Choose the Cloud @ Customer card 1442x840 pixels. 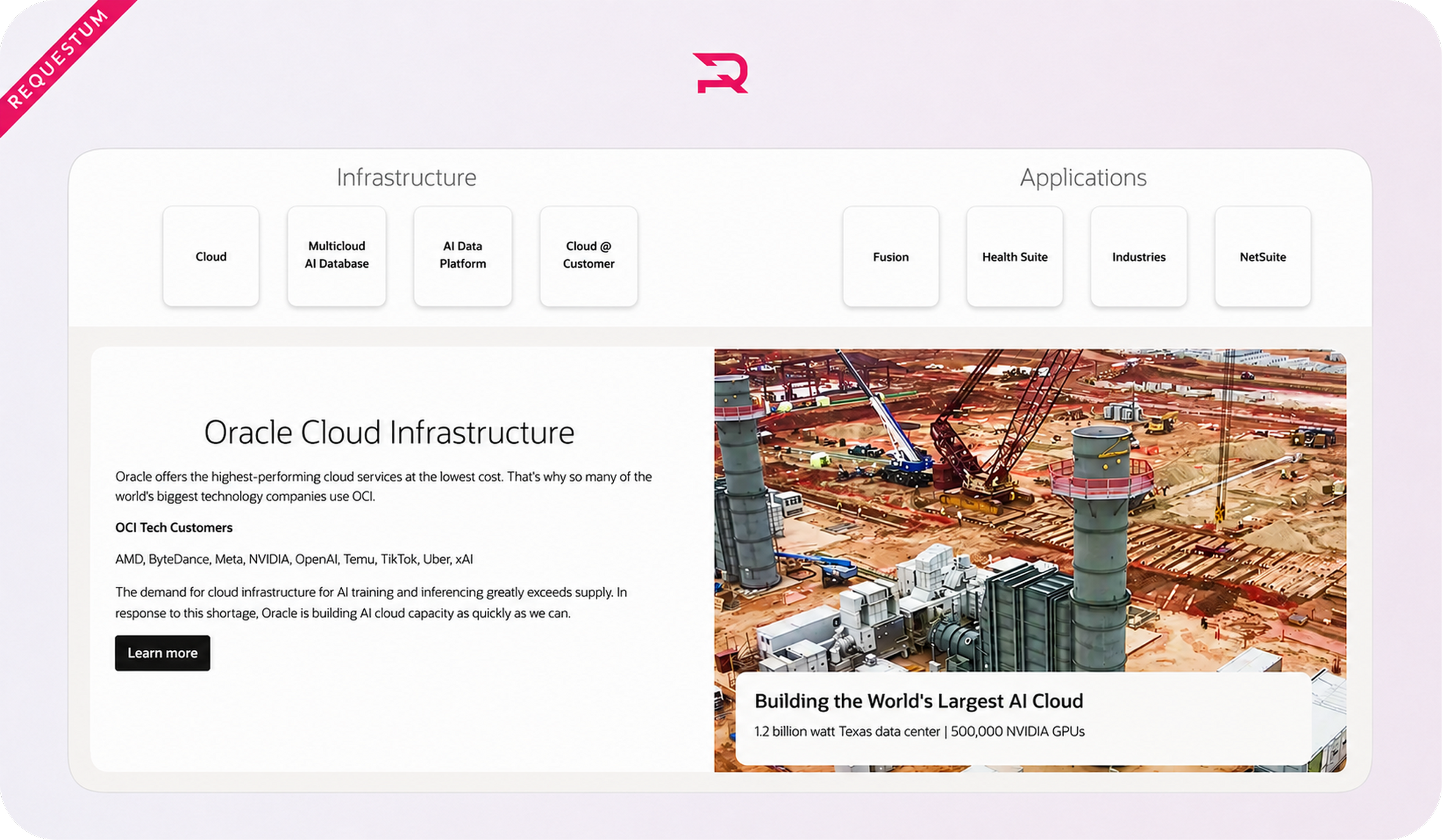pos(589,256)
